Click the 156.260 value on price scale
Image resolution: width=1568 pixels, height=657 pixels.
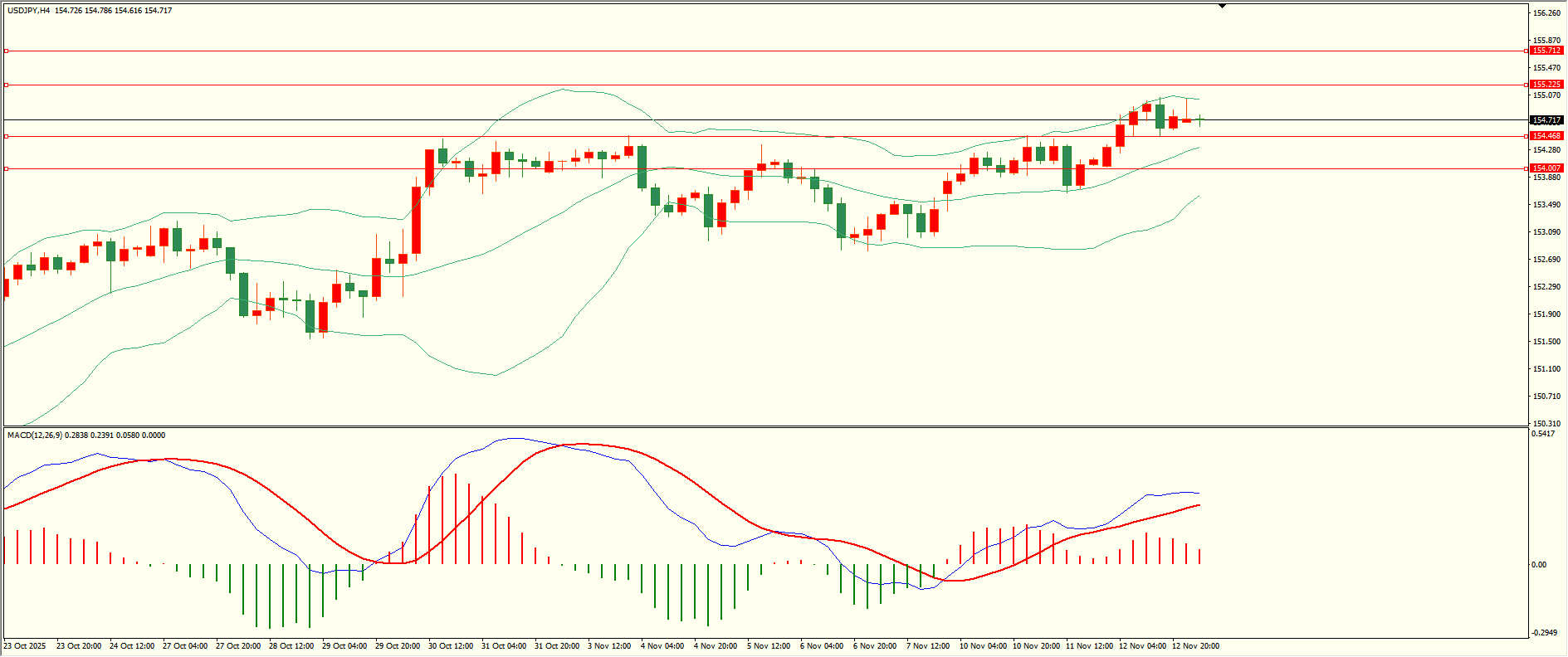[x=1546, y=13]
